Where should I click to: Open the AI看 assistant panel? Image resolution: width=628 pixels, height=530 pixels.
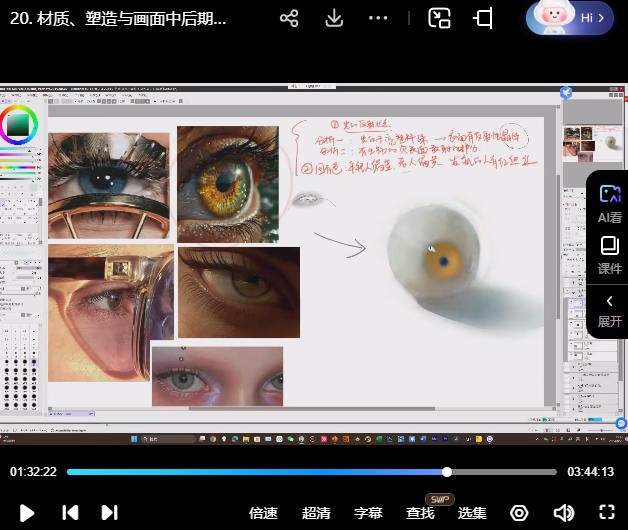(x=609, y=204)
